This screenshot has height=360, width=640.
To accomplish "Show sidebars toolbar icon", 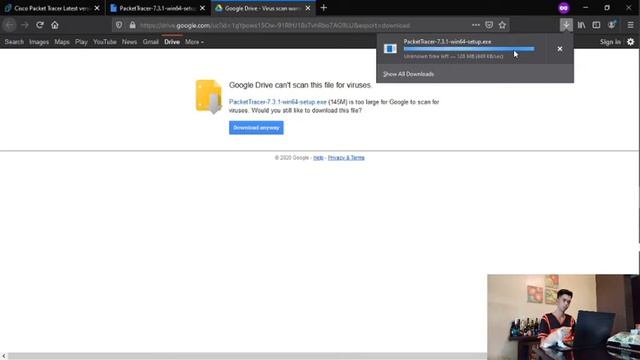I will point(596,25).
